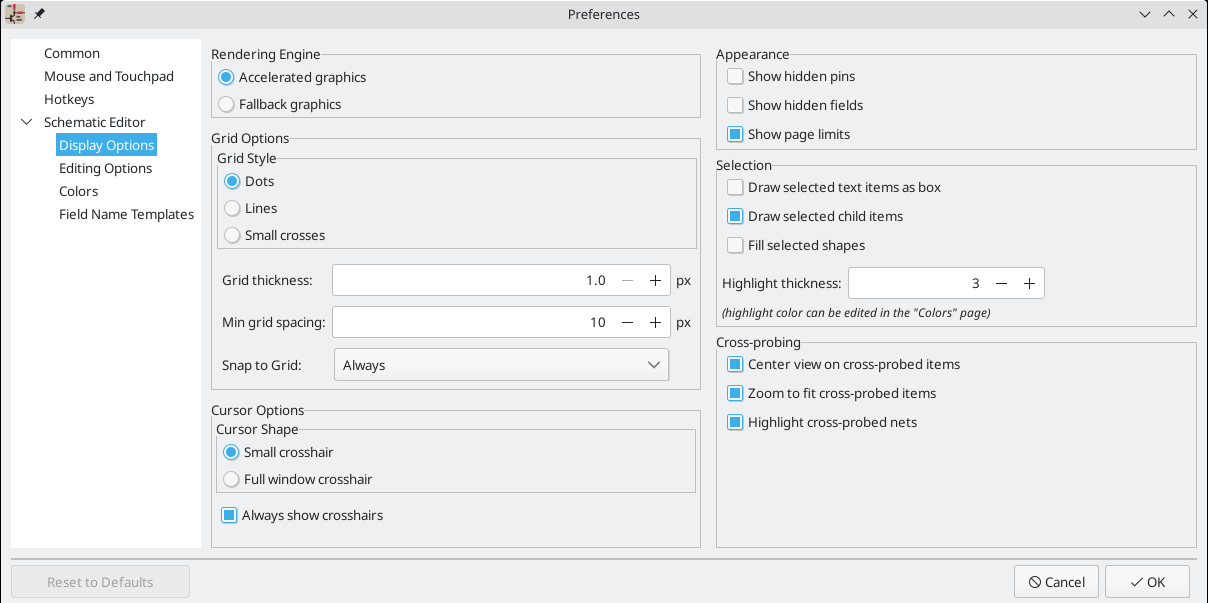
Task: Toggle Always show crosshairs checkbox
Action: coord(229,516)
